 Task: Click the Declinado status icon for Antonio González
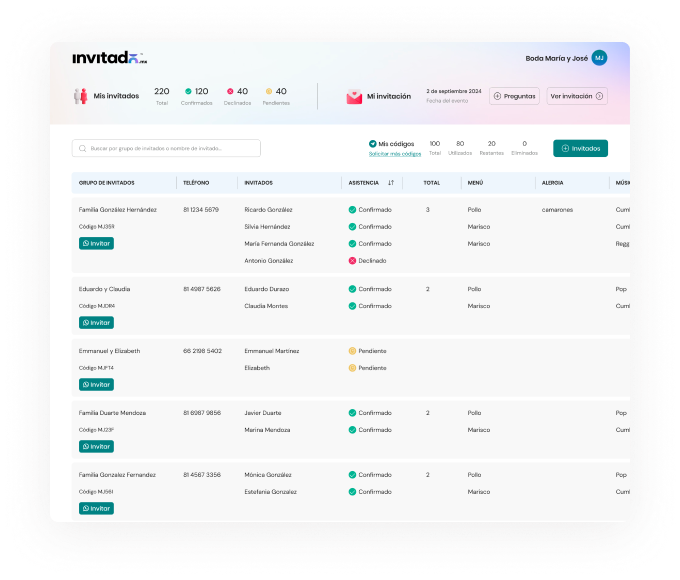point(352,260)
